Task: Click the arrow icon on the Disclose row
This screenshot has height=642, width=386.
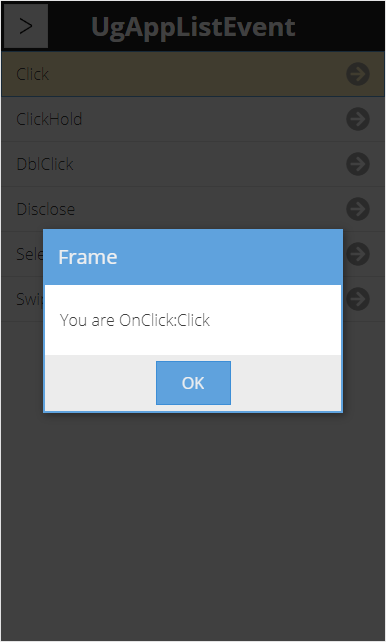Action: pyautogui.click(x=358, y=209)
